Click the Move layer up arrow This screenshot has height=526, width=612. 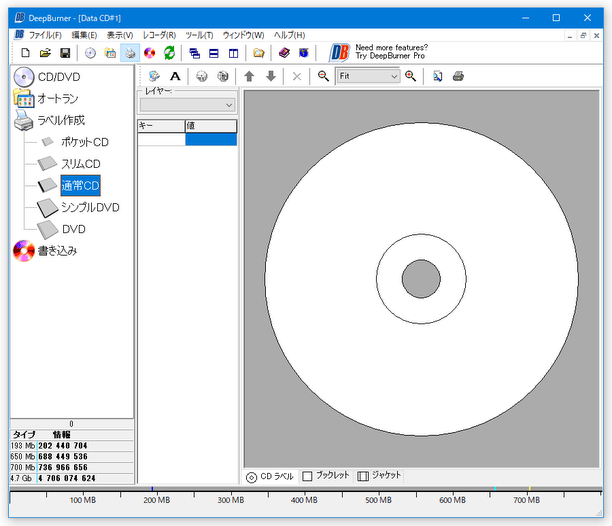click(x=249, y=76)
